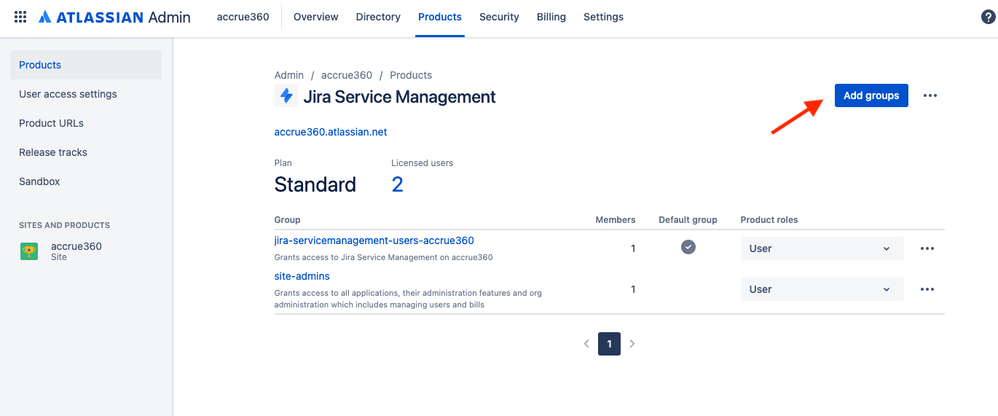
Task: Click the accrue360 site trophy icon
Action: pyautogui.click(x=29, y=252)
